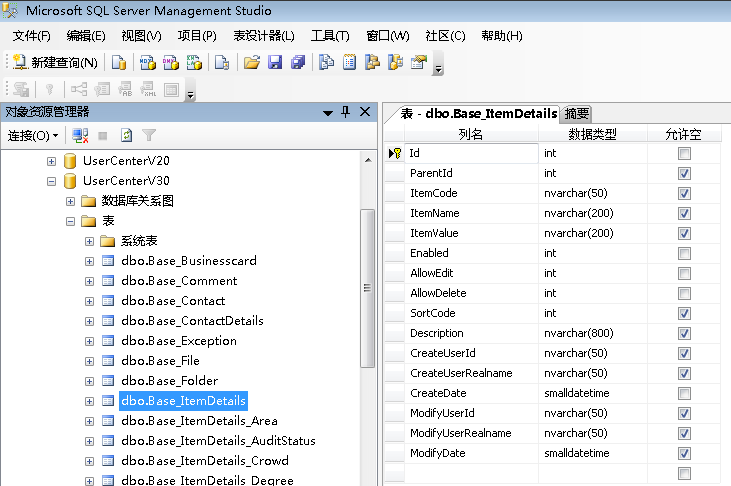Viewport: 731px width, 486px height.
Task: Expand the dbo.Base_Businesscard table
Action: coord(90,262)
